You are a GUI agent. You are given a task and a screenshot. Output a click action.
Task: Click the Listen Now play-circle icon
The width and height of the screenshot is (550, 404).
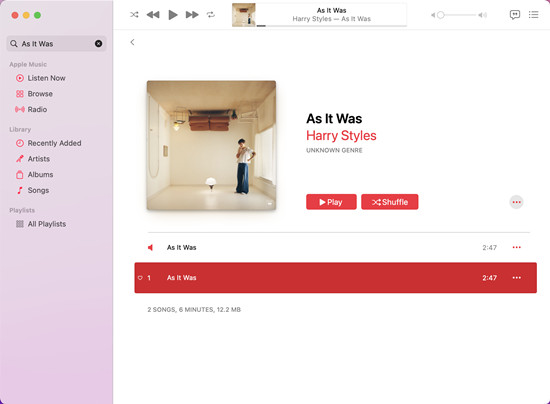point(20,78)
